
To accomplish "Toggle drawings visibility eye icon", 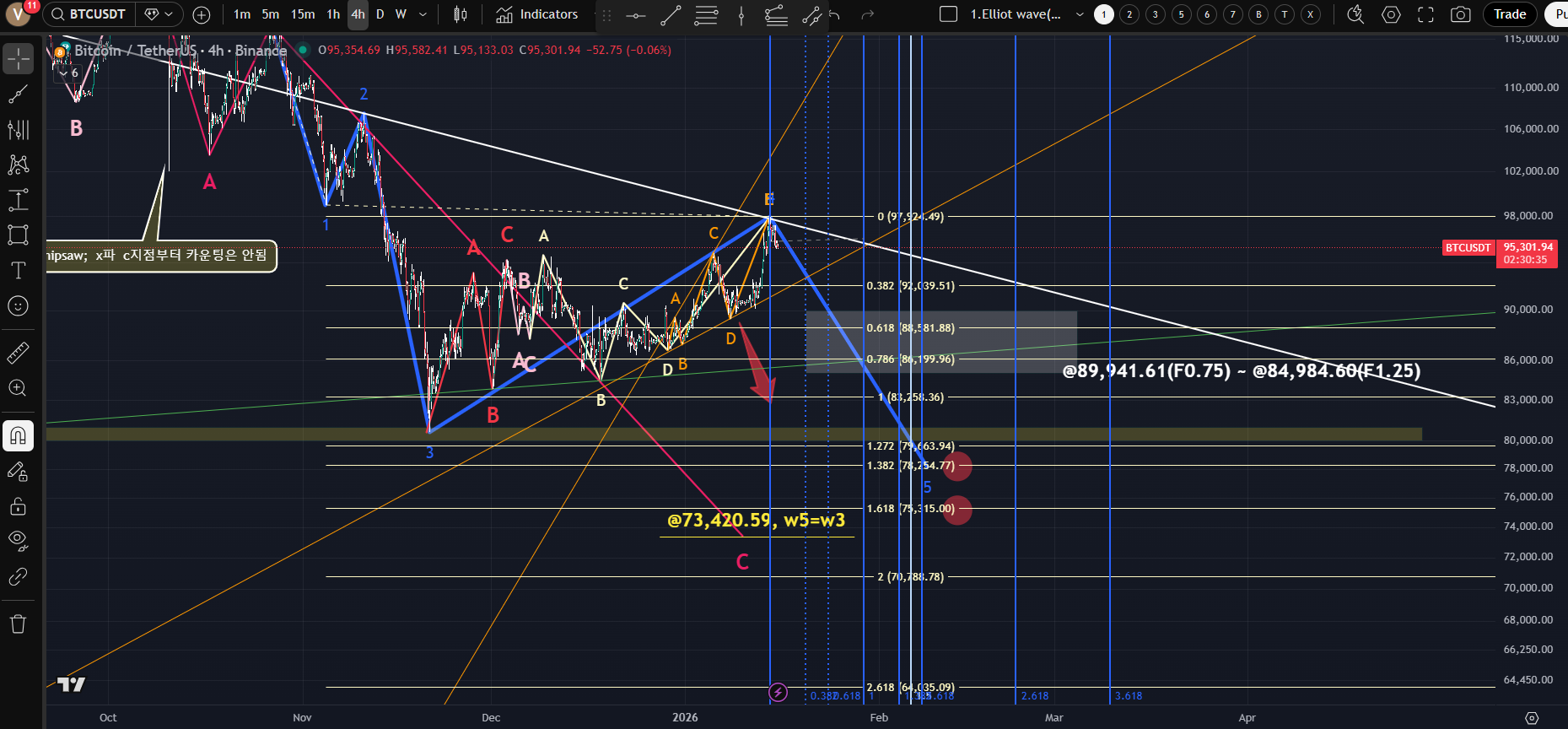I will 19,540.
